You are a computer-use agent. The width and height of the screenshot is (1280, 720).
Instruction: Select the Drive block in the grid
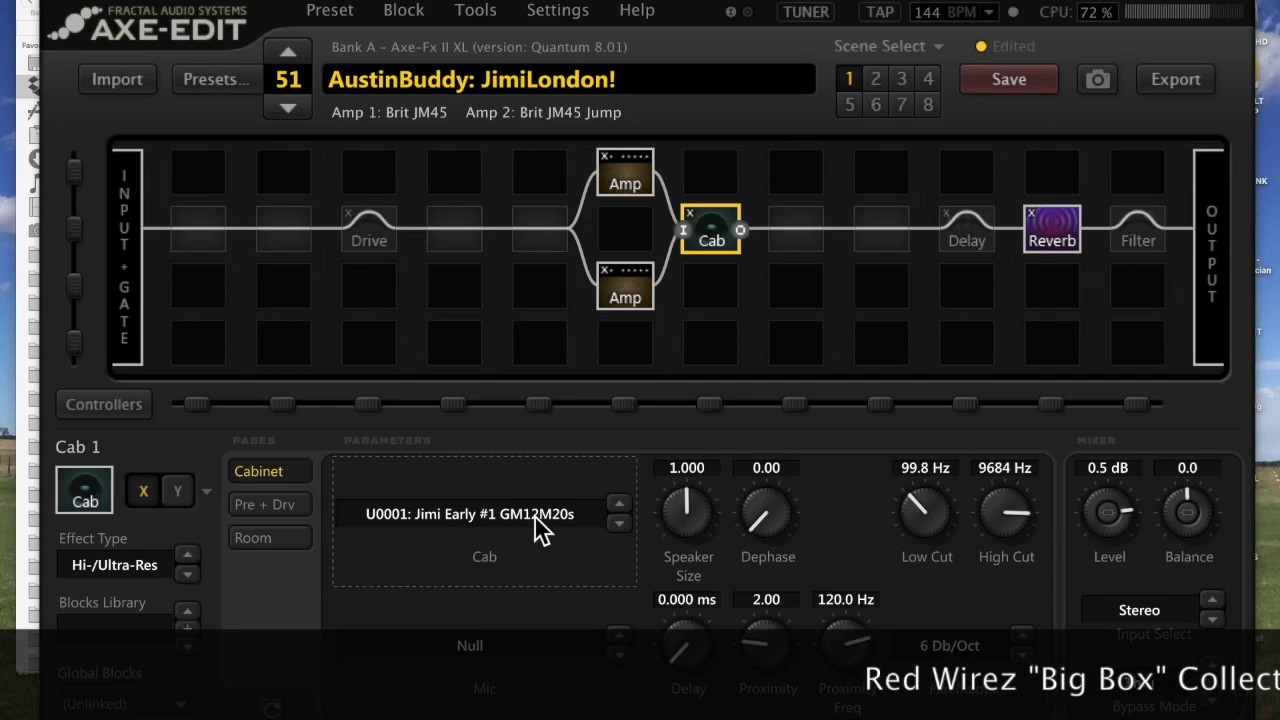coord(369,229)
